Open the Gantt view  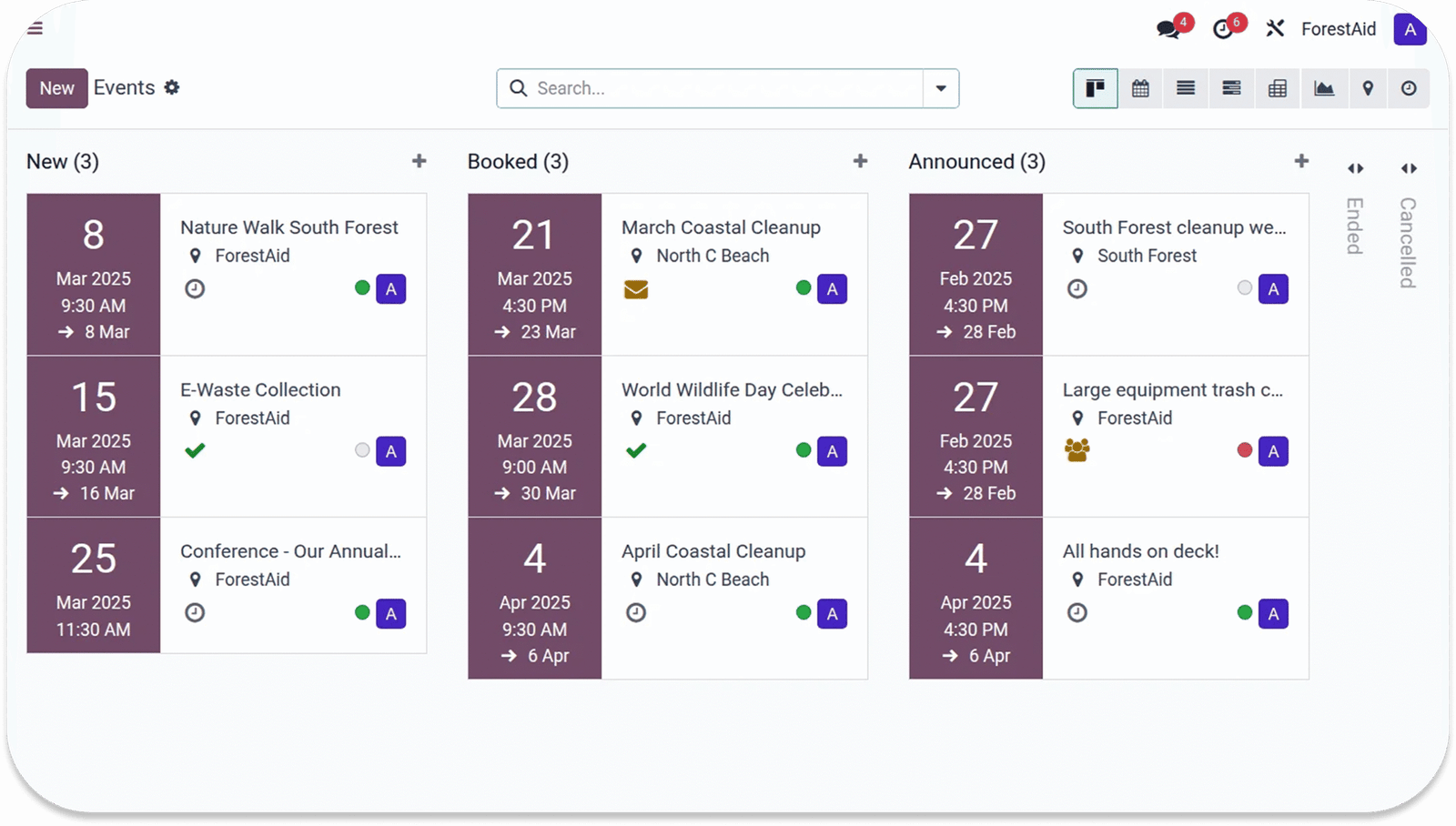pos(1231,88)
